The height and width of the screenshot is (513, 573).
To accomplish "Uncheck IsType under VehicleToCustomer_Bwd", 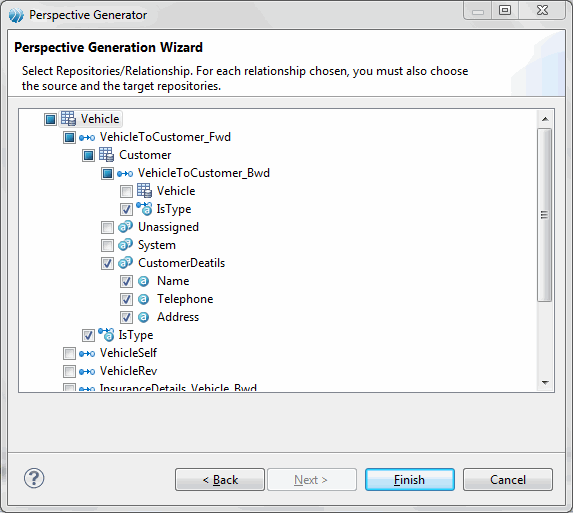I will pyautogui.click(x=126, y=209).
